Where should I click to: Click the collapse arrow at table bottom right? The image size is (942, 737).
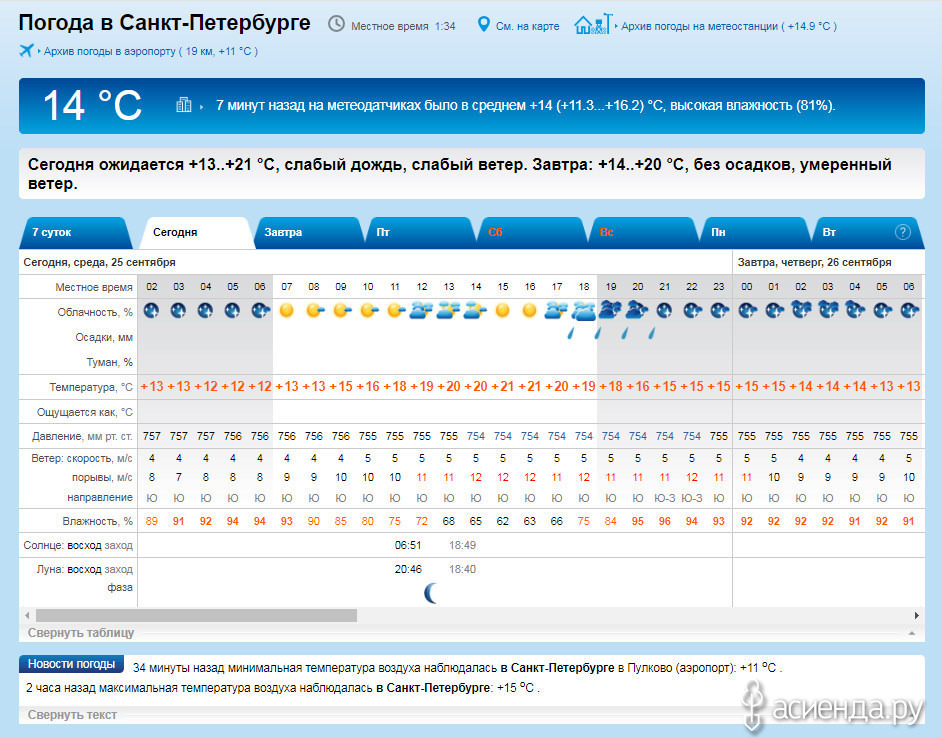912,633
